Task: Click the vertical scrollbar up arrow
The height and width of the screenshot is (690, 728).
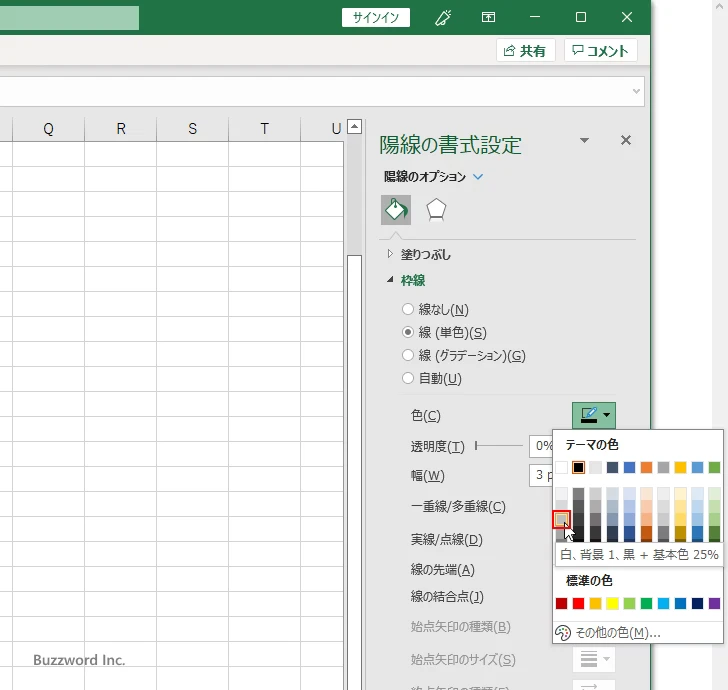Action: pyautogui.click(x=355, y=126)
